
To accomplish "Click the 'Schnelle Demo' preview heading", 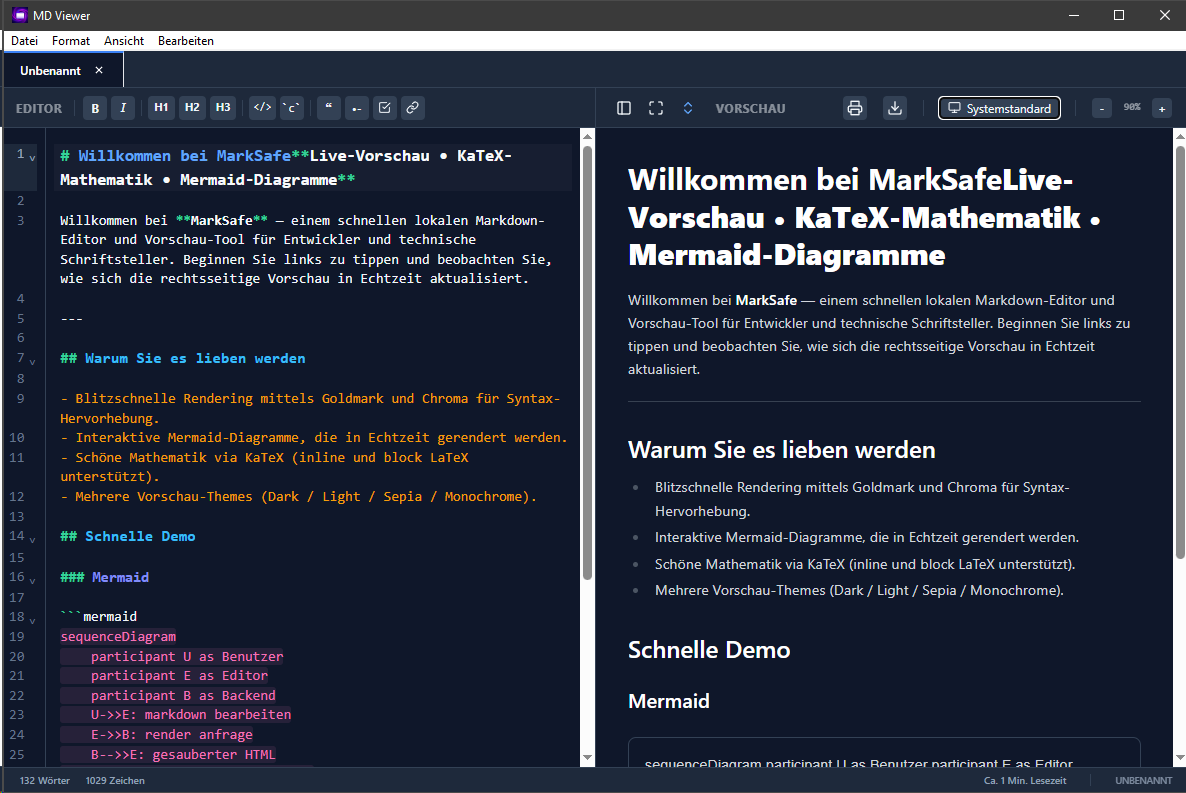I will [709, 650].
